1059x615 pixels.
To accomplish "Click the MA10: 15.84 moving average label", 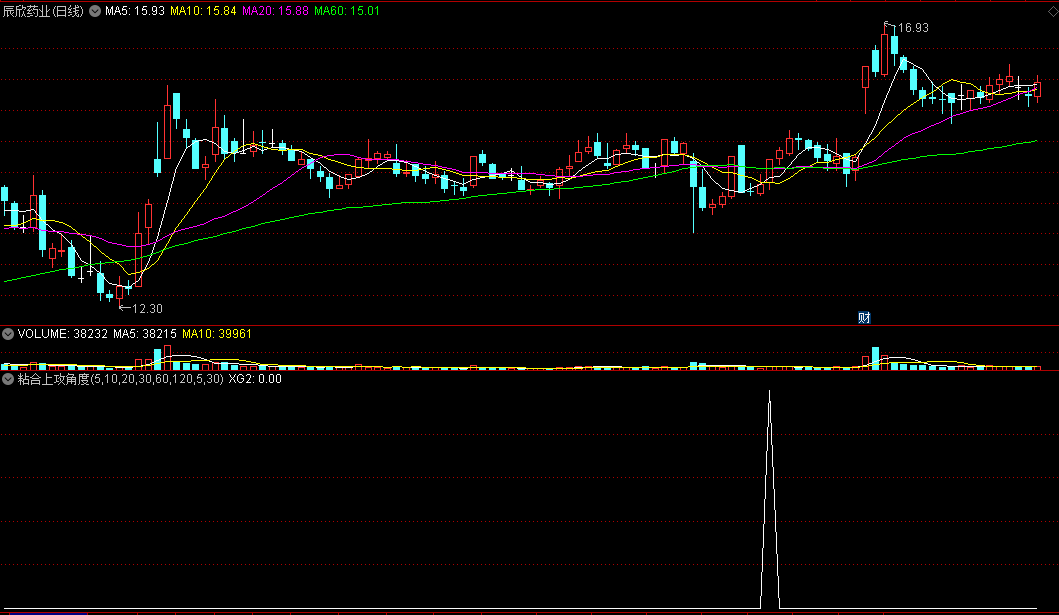I will (x=203, y=11).
